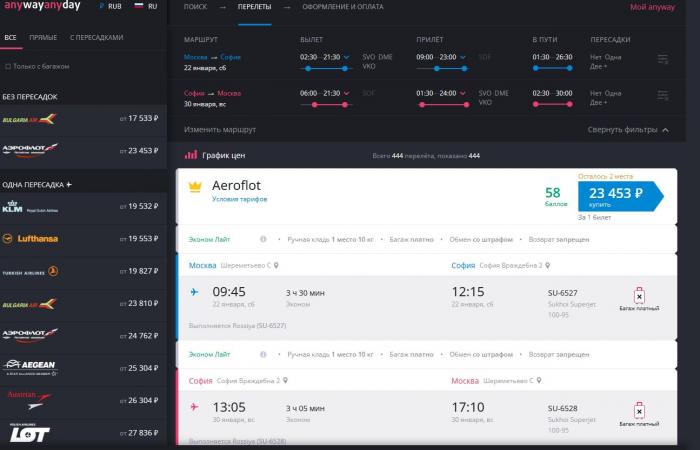Click Изменить маршрут link
This screenshot has width=700, height=450.
click(220, 129)
